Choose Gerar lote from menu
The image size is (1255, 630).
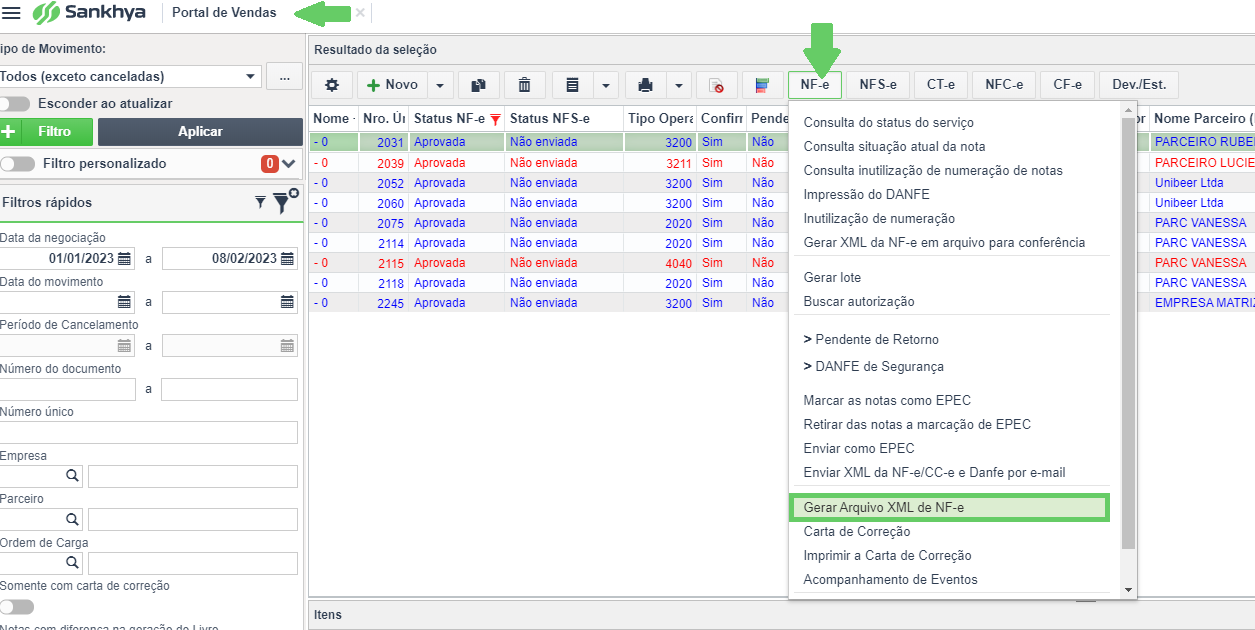pyautogui.click(x=832, y=277)
